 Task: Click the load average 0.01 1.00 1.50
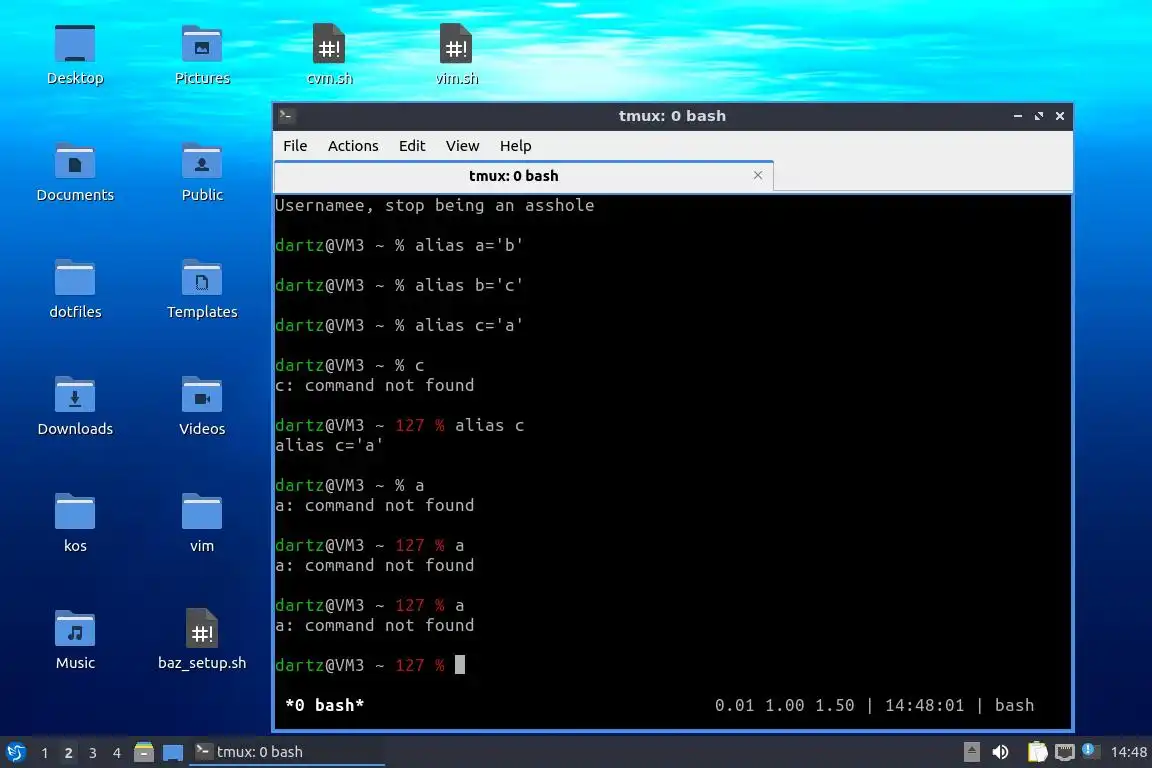784,705
